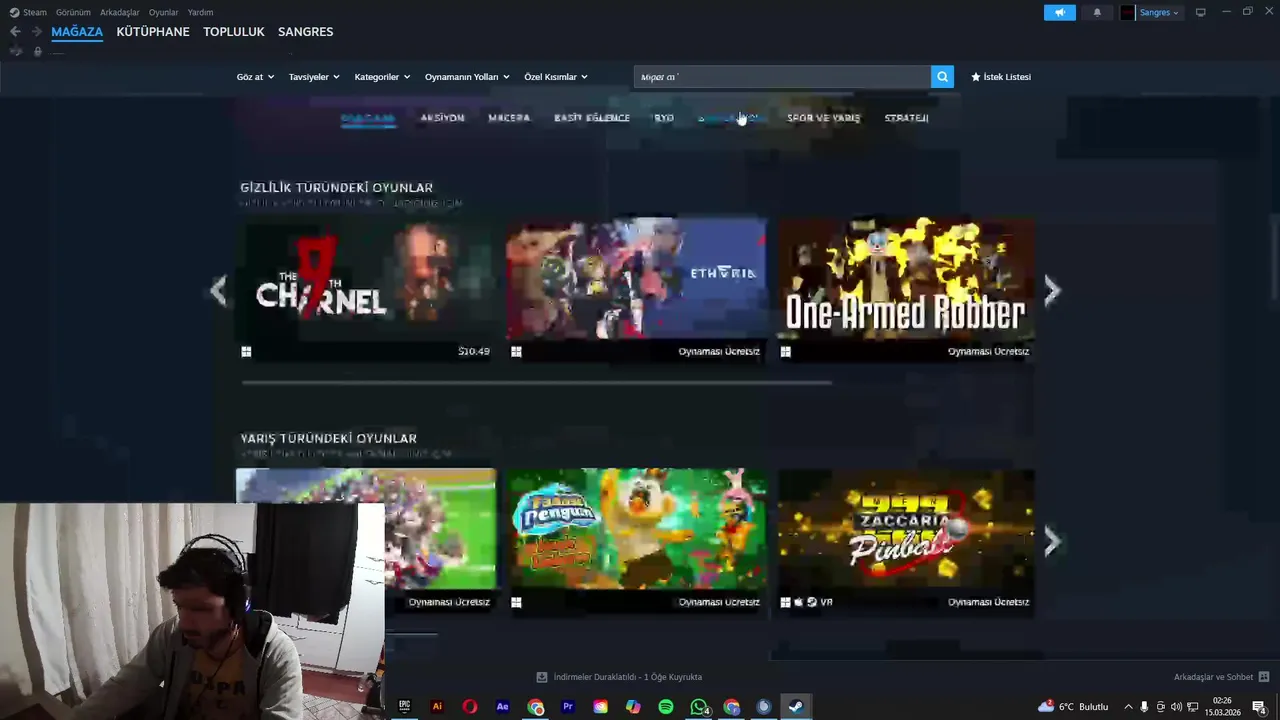Click stealth carousel scroll bar
Image resolution: width=1280 pixels, height=720 pixels.
536,382
